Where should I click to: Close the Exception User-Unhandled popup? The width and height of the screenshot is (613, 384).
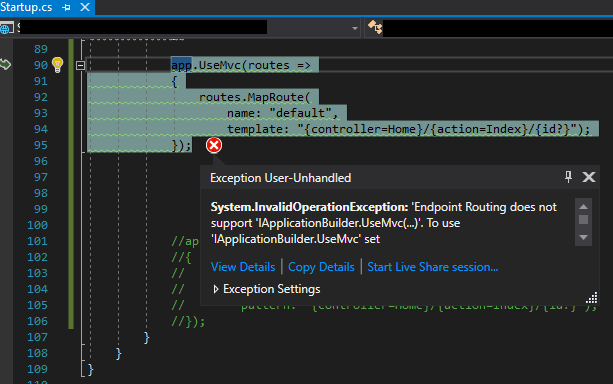589,177
